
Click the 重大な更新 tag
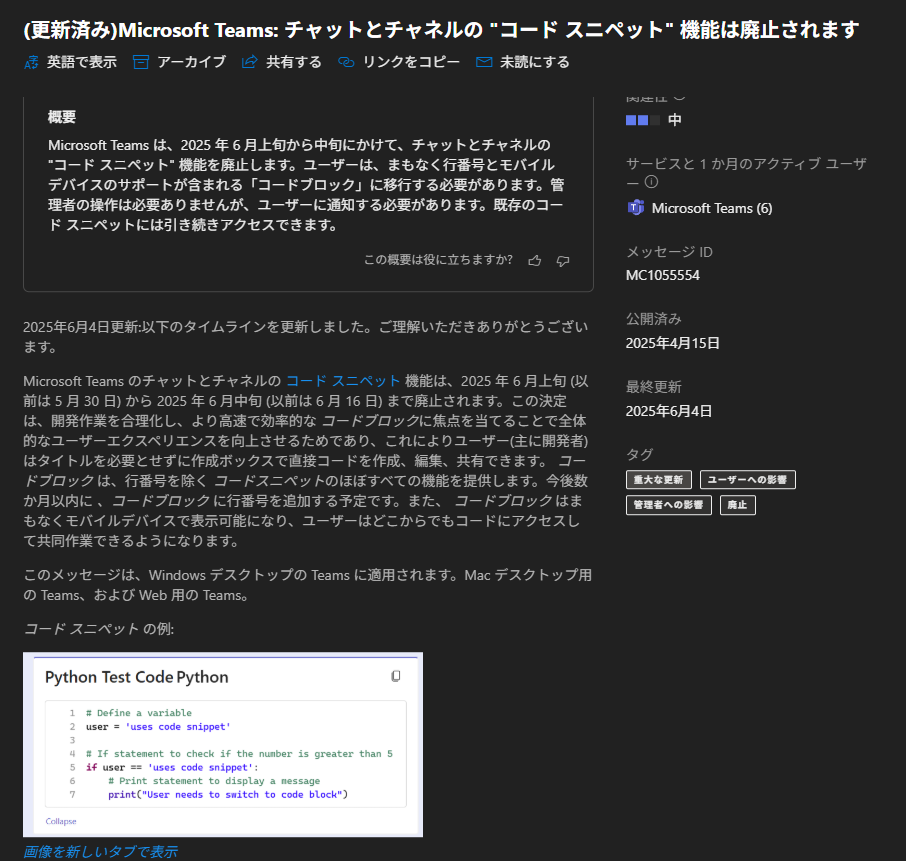(658, 480)
